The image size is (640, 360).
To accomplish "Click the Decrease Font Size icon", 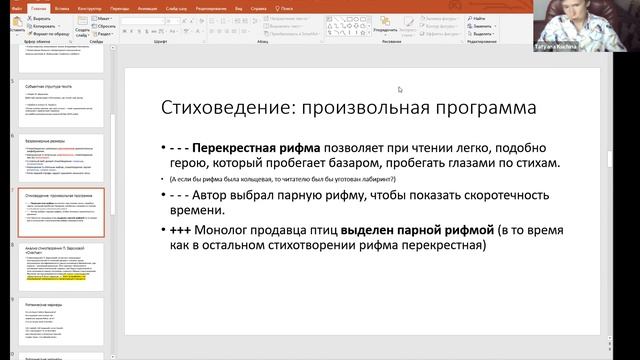I will click(x=192, y=21).
